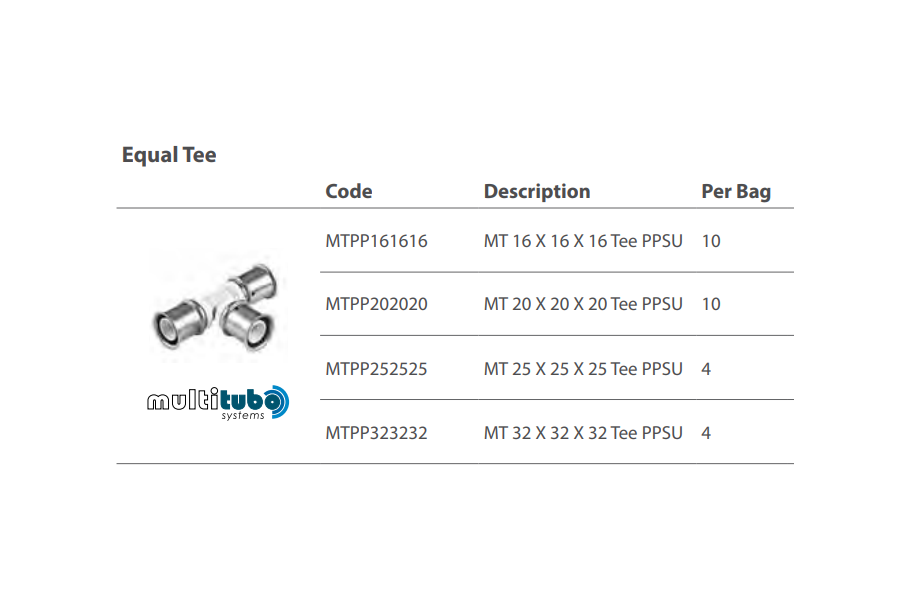Click the word systems under the logo
This screenshot has width=900, height=600.
click(x=243, y=416)
